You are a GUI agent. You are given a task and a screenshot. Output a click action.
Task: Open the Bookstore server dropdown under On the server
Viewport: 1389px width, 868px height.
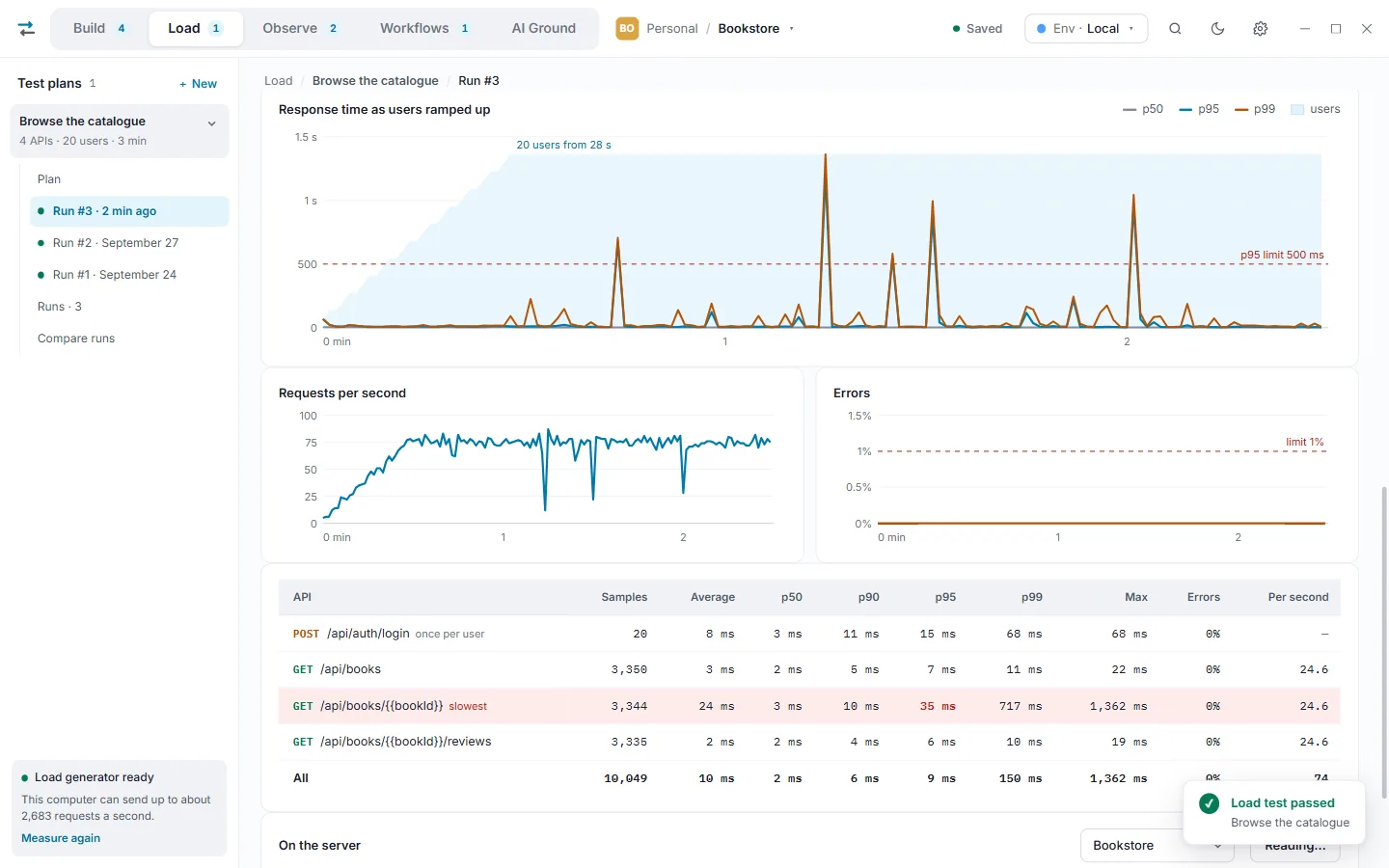click(1157, 846)
